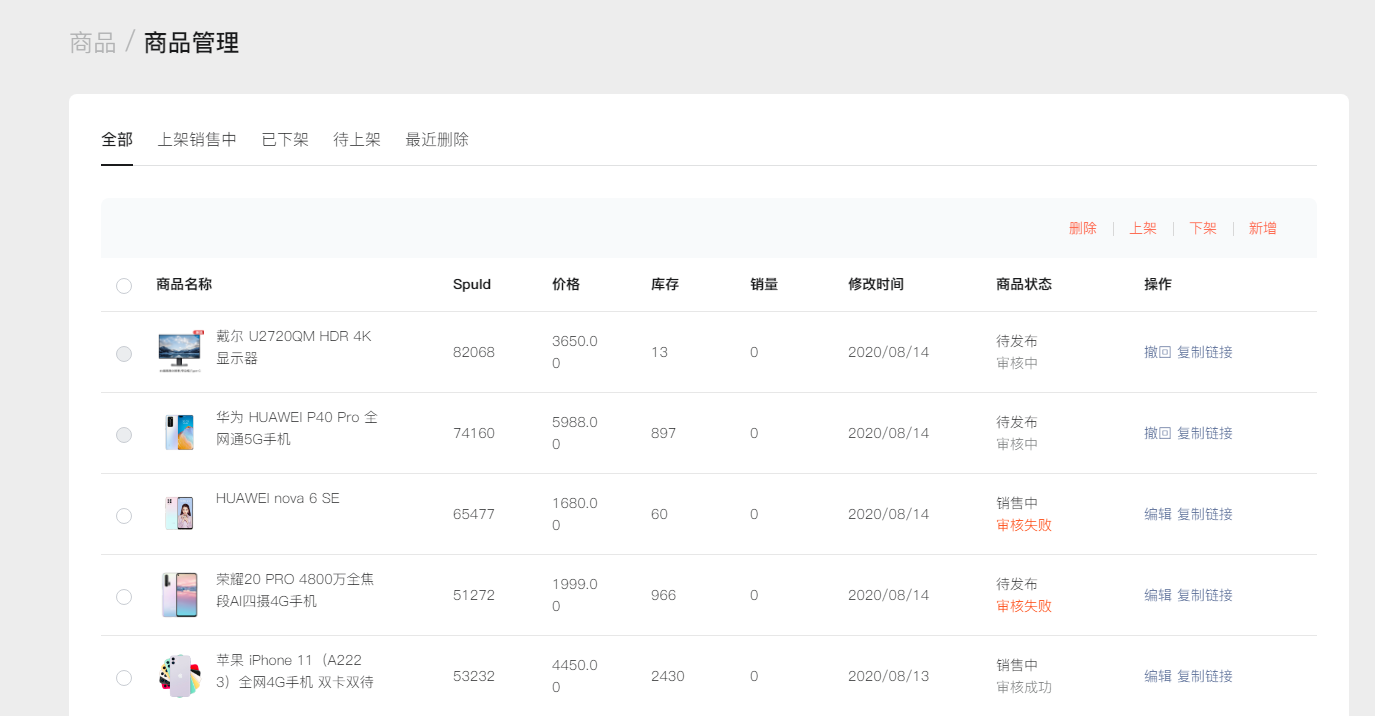
Task: Click product name 荣耀20 PRO 4800万全焦段
Action: pos(295,590)
